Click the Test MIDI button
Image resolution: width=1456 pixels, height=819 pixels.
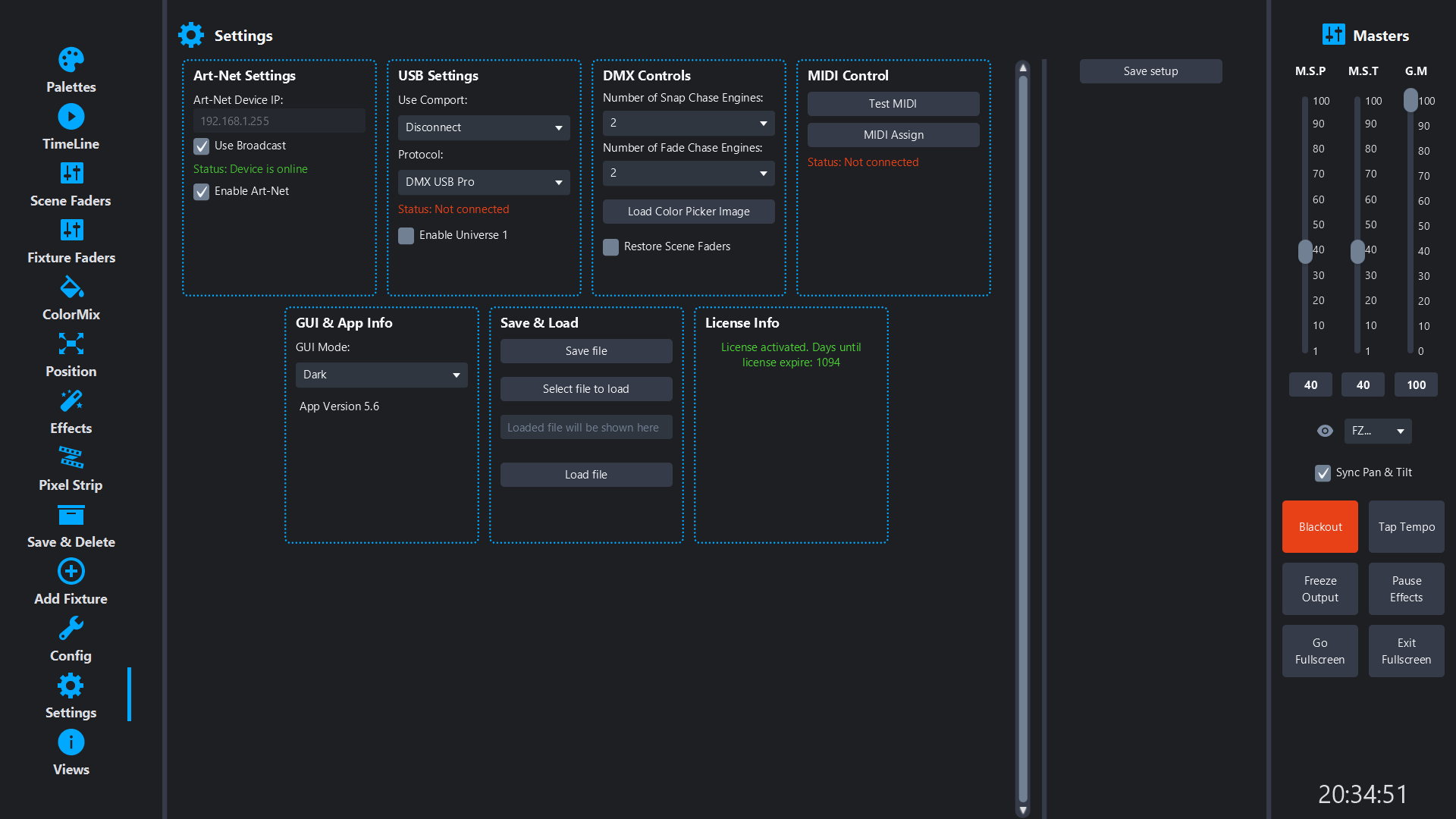[x=893, y=104]
